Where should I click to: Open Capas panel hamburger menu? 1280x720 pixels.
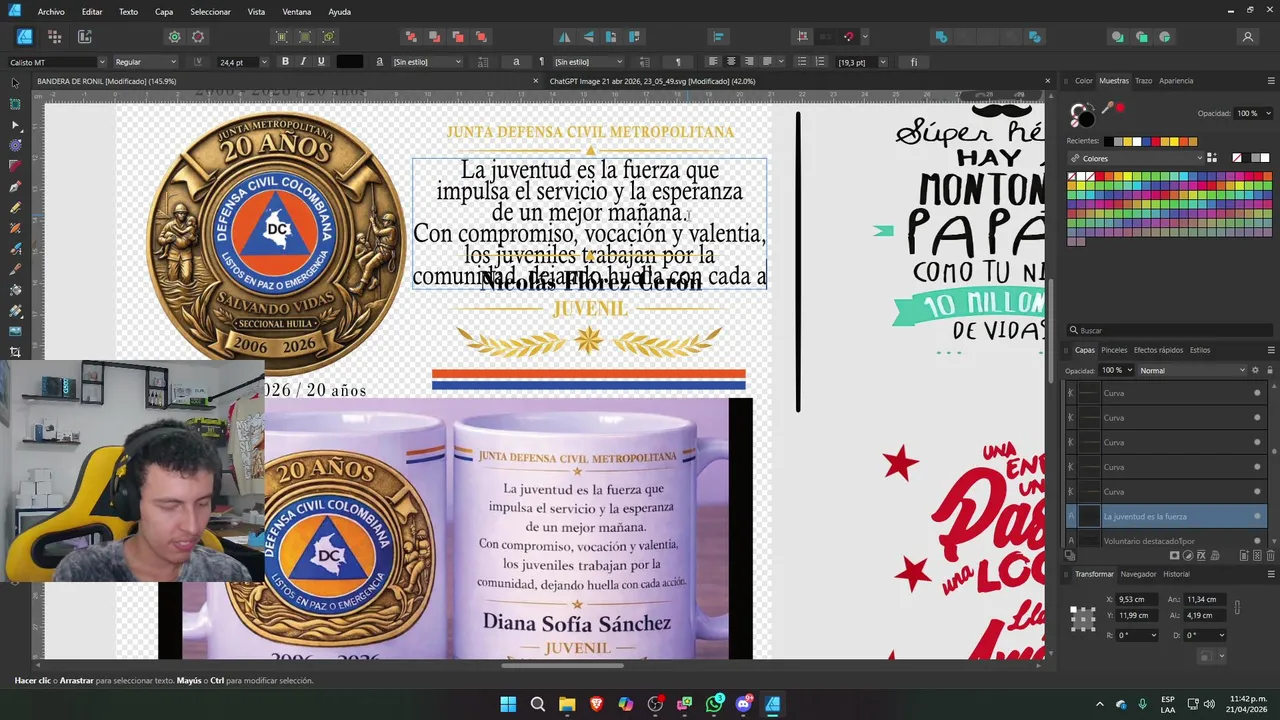pos(1271,350)
